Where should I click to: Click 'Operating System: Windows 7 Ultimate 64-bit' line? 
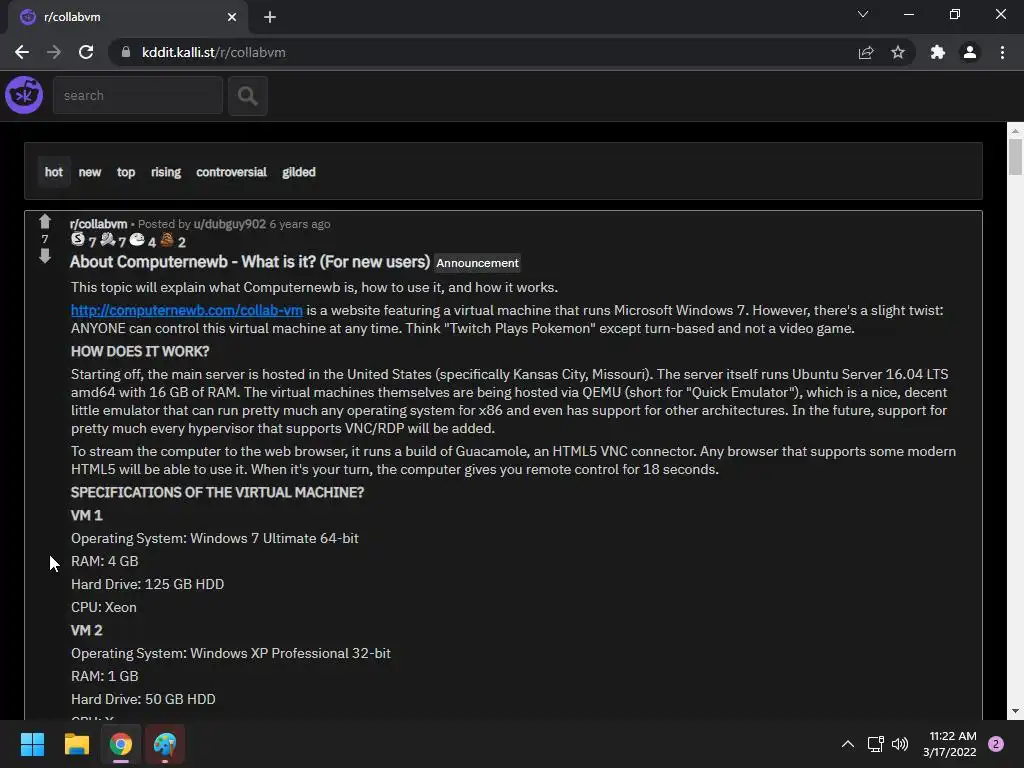tap(214, 538)
